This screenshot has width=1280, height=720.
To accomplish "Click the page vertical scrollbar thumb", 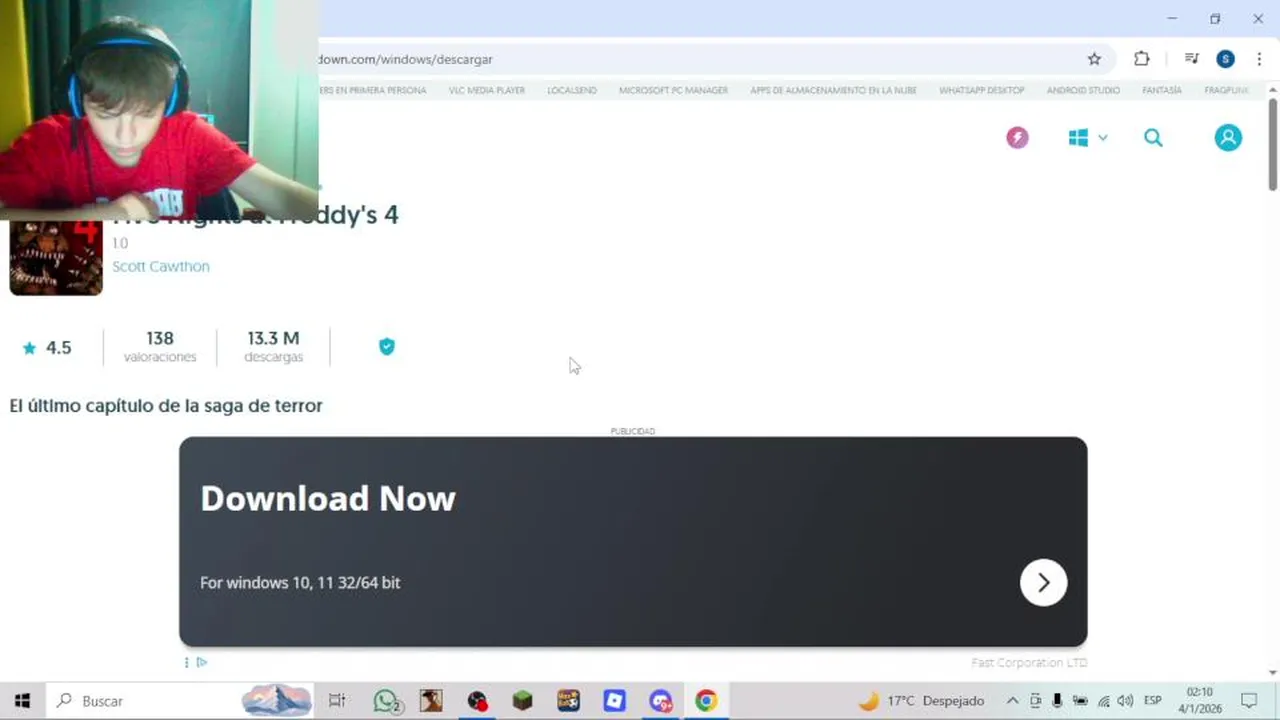I will tap(1272, 144).
